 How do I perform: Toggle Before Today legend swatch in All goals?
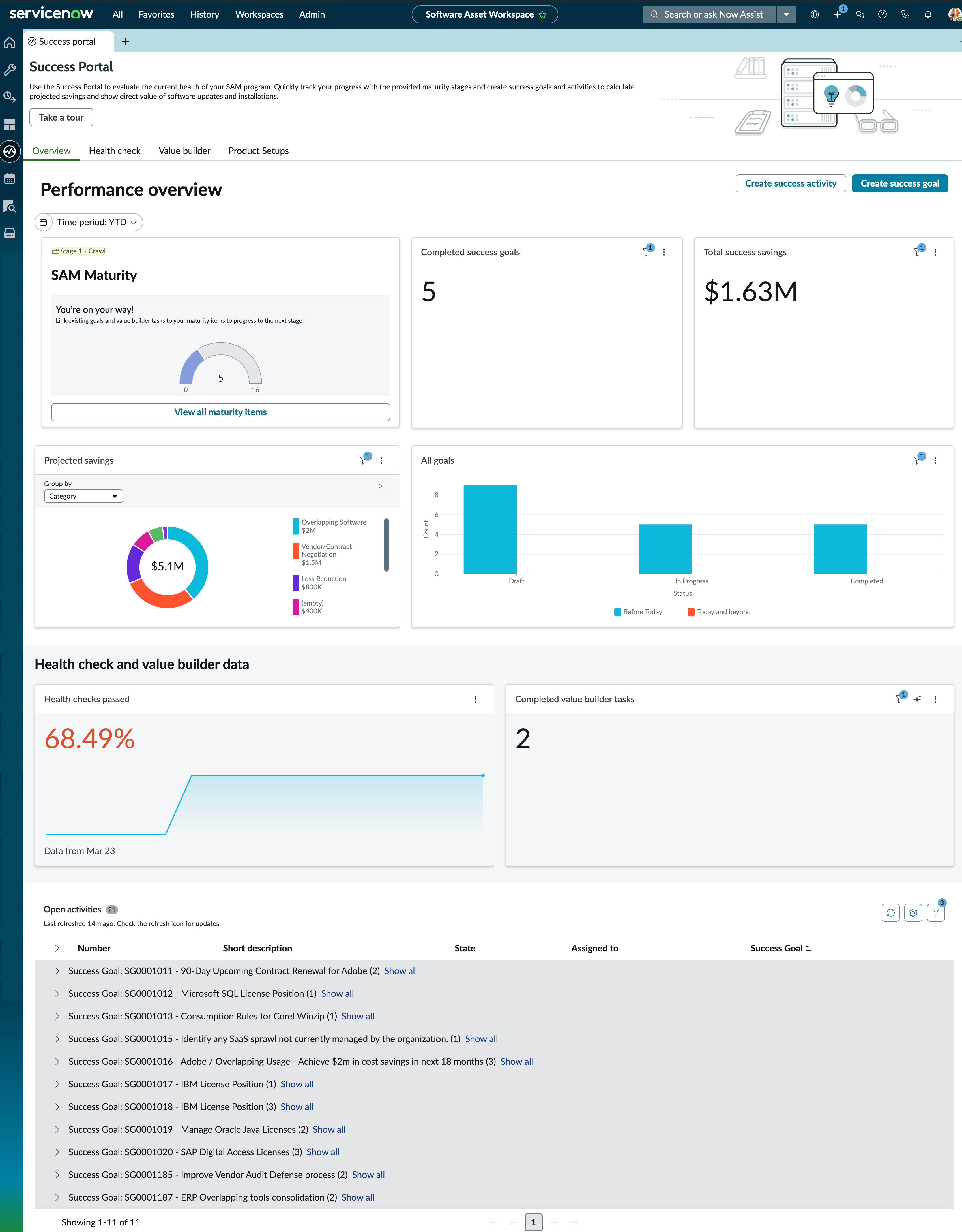[x=617, y=612]
